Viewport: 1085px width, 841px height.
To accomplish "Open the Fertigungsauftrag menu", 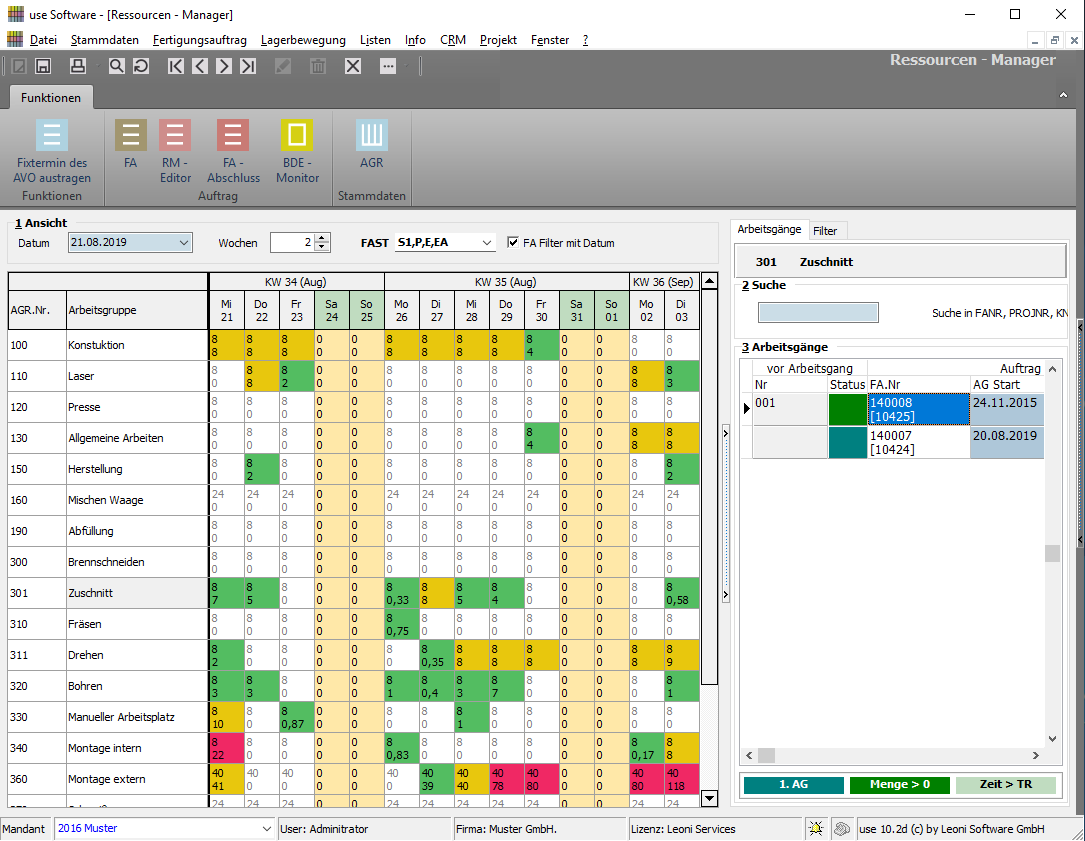I will point(200,40).
